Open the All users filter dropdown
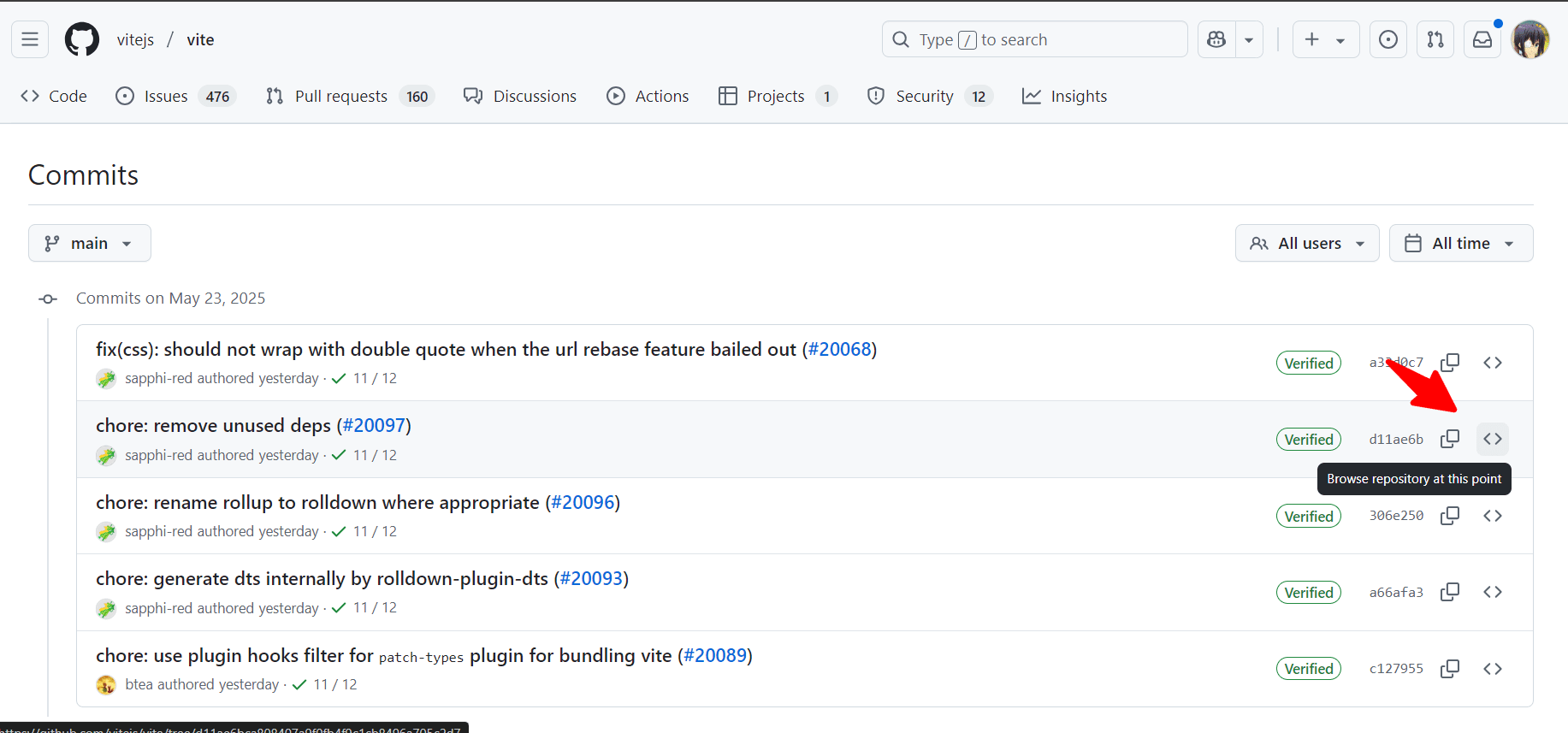Viewport: 1568px width, 733px height. tap(1307, 243)
